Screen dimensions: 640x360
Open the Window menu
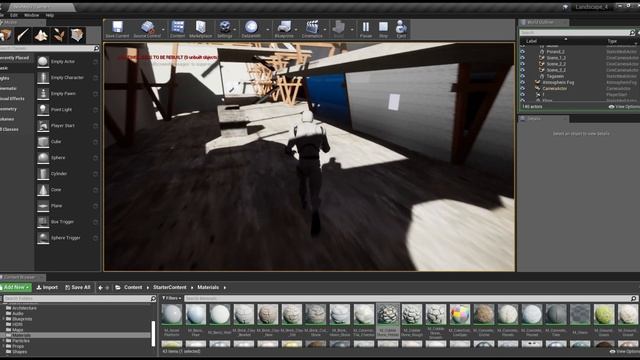click(x=31, y=15)
